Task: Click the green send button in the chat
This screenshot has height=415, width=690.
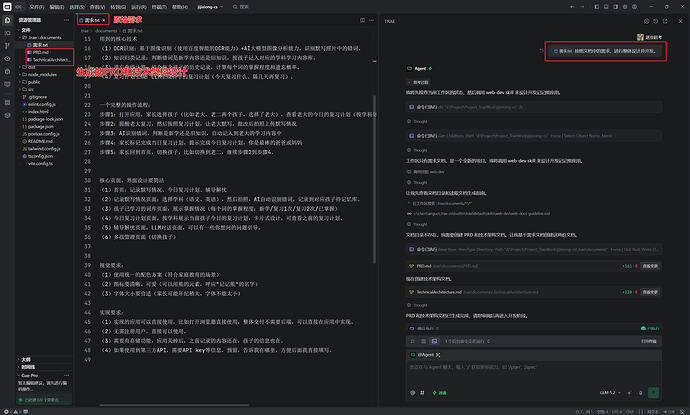Action: point(653,393)
